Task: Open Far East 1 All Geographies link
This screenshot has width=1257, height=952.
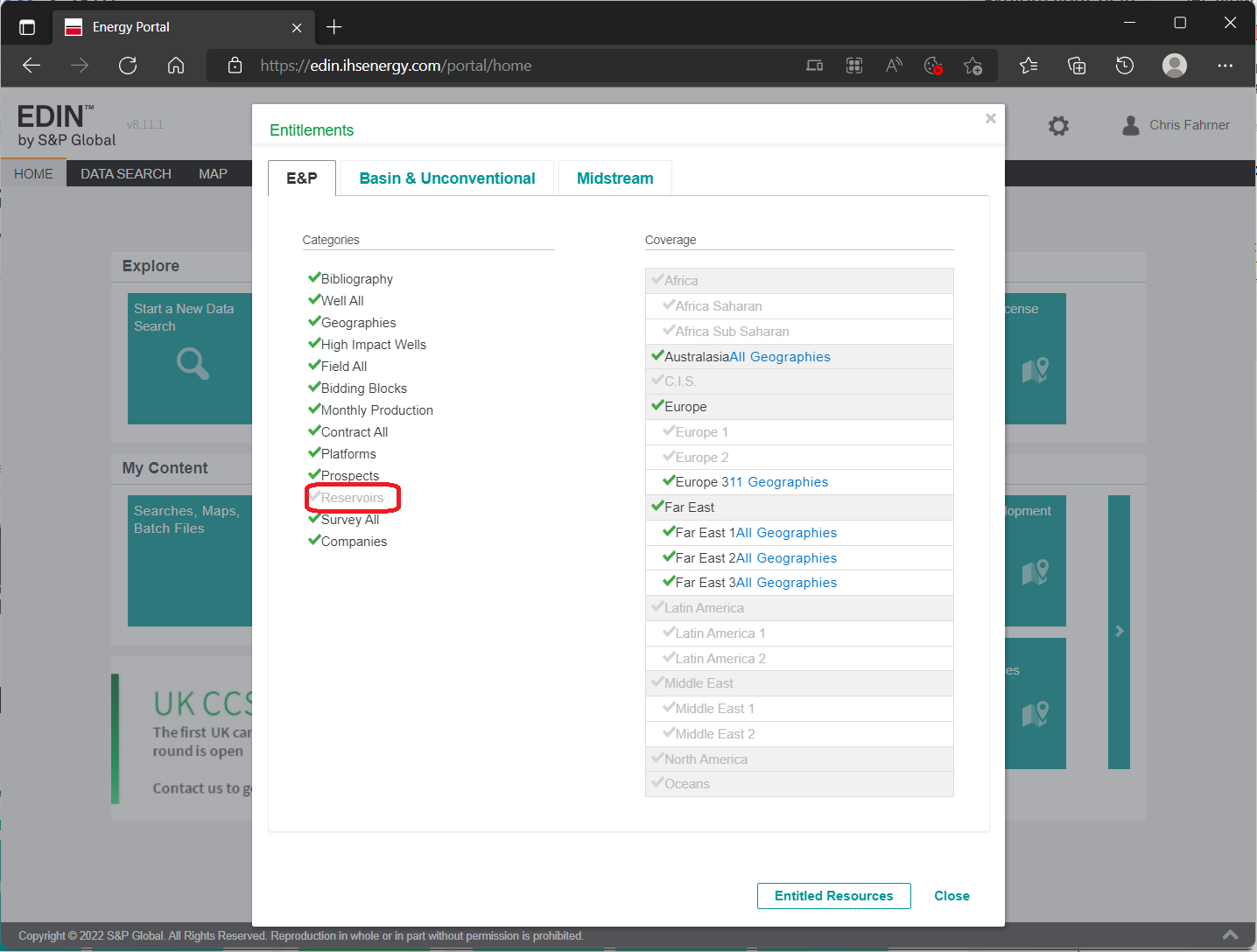Action: point(787,532)
